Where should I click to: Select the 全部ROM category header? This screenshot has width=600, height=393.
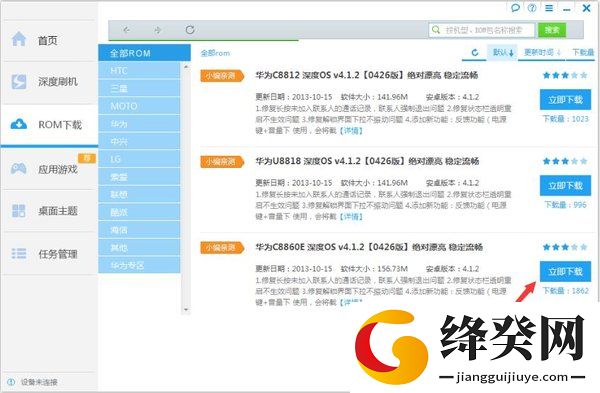(x=144, y=53)
